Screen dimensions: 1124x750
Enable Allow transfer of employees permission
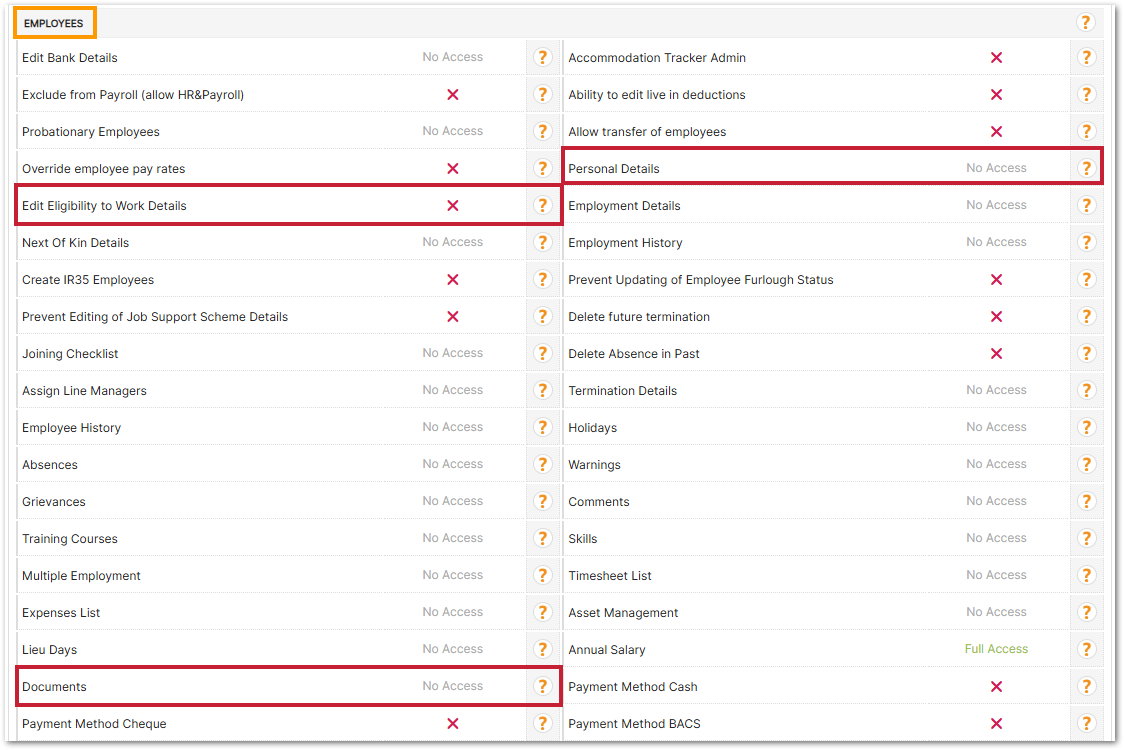click(x=996, y=132)
